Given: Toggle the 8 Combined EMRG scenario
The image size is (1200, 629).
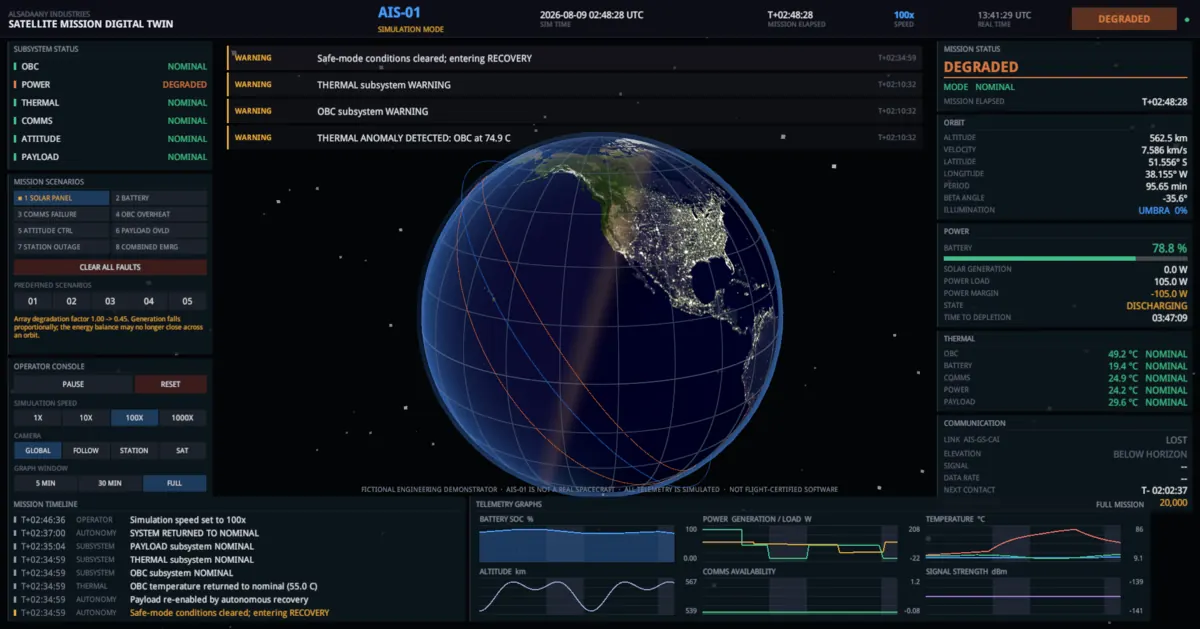Looking at the screenshot, I should pyautogui.click(x=159, y=246).
